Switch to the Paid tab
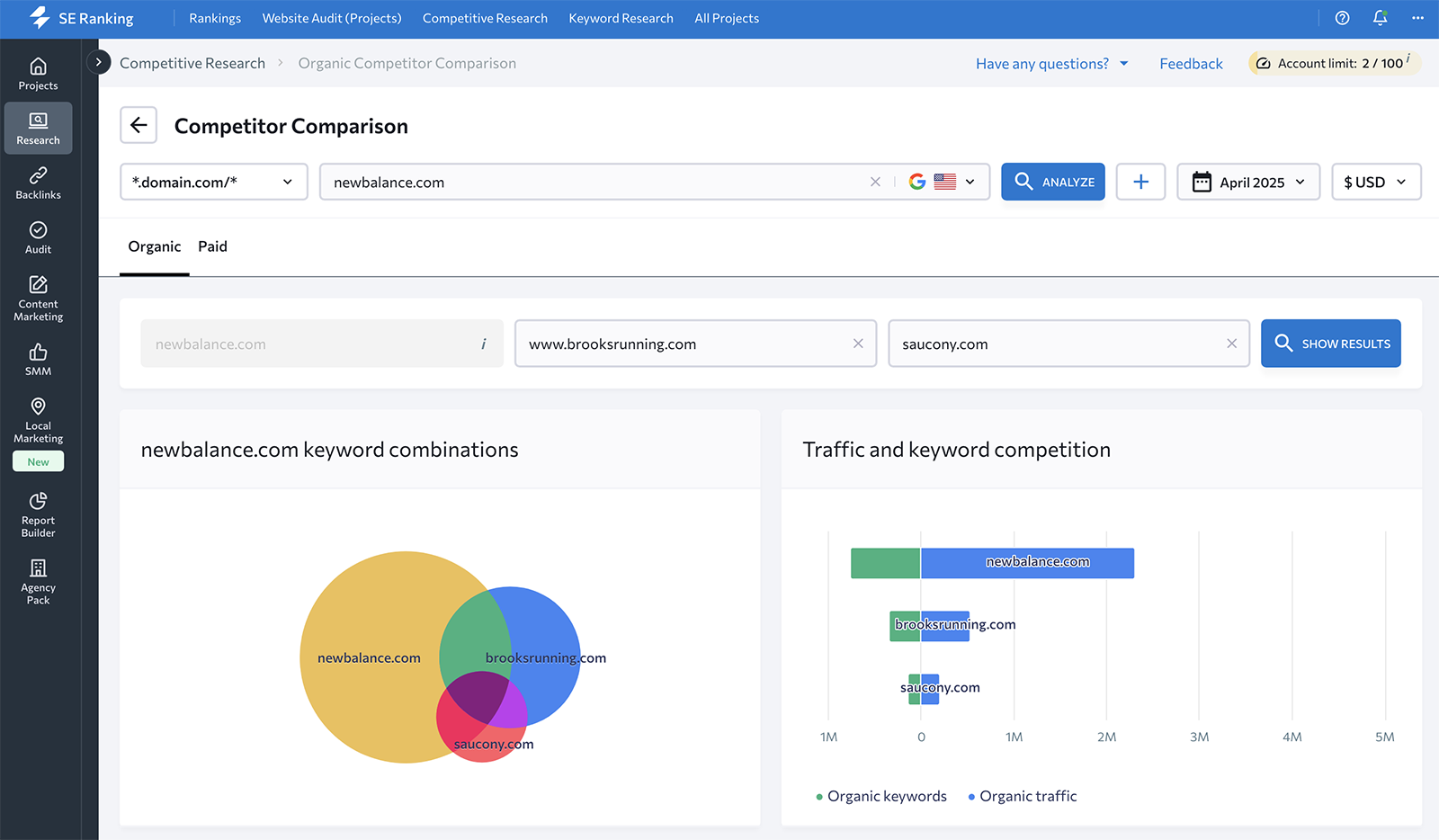The image size is (1439, 840). point(212,246)
